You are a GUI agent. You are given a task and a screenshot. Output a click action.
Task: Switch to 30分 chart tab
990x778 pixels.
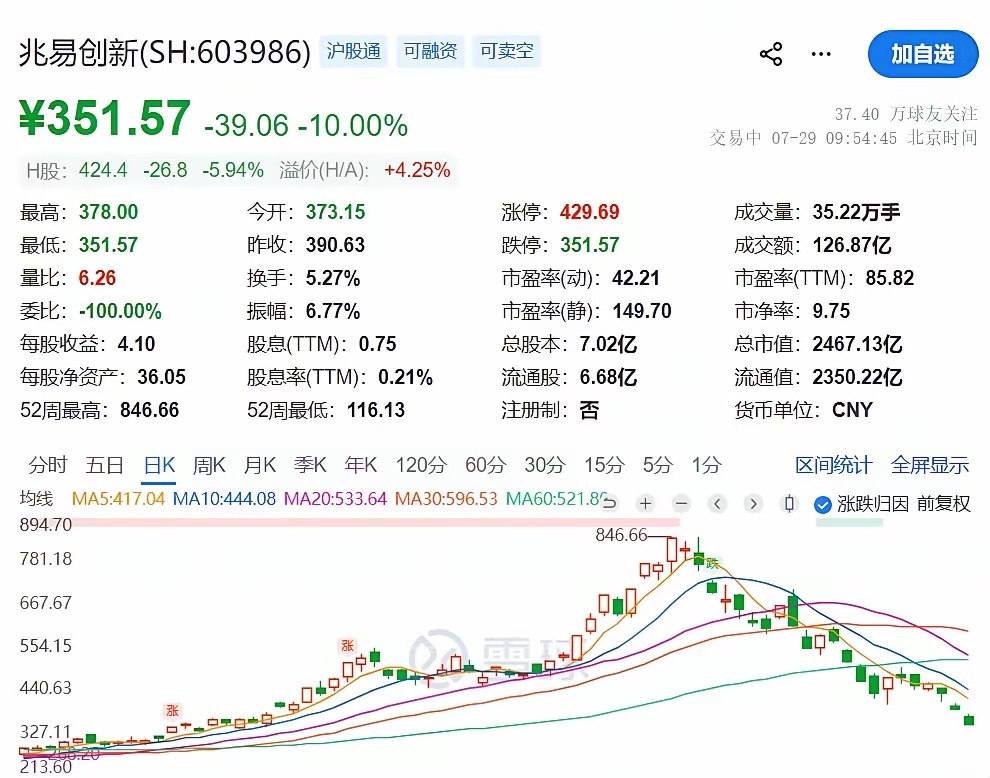tap(545, 465)
